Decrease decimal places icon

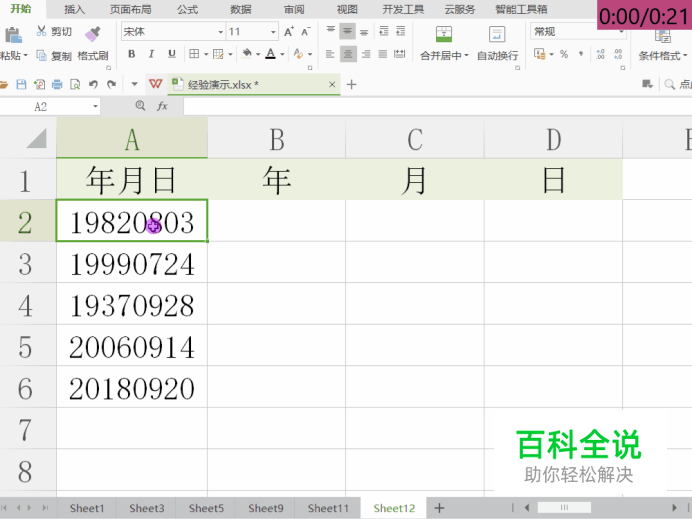pyautogui.click(x=618, y=54)
